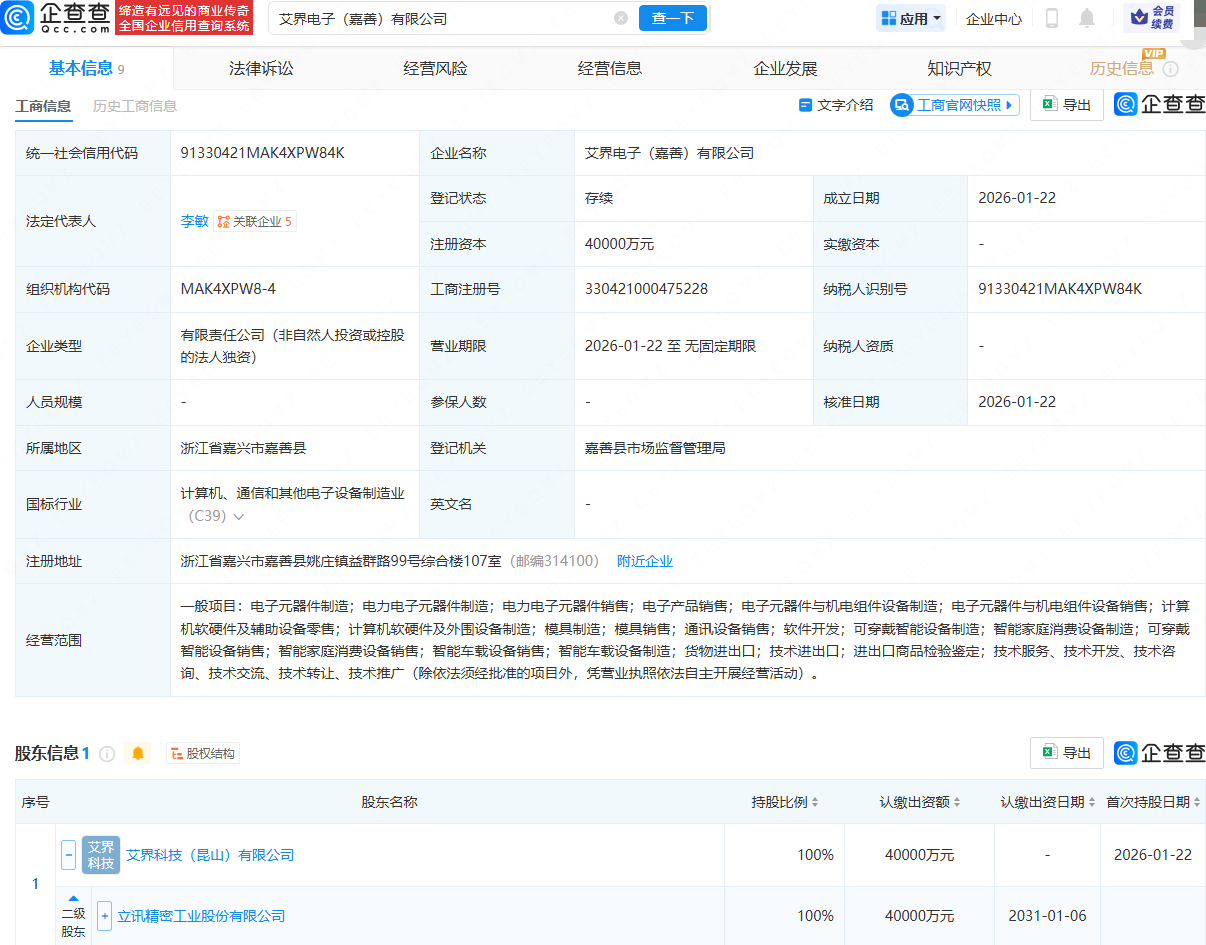Click the orange bell icon beside 股东信息
The image size is (1206, 945).
pos(138,753)
